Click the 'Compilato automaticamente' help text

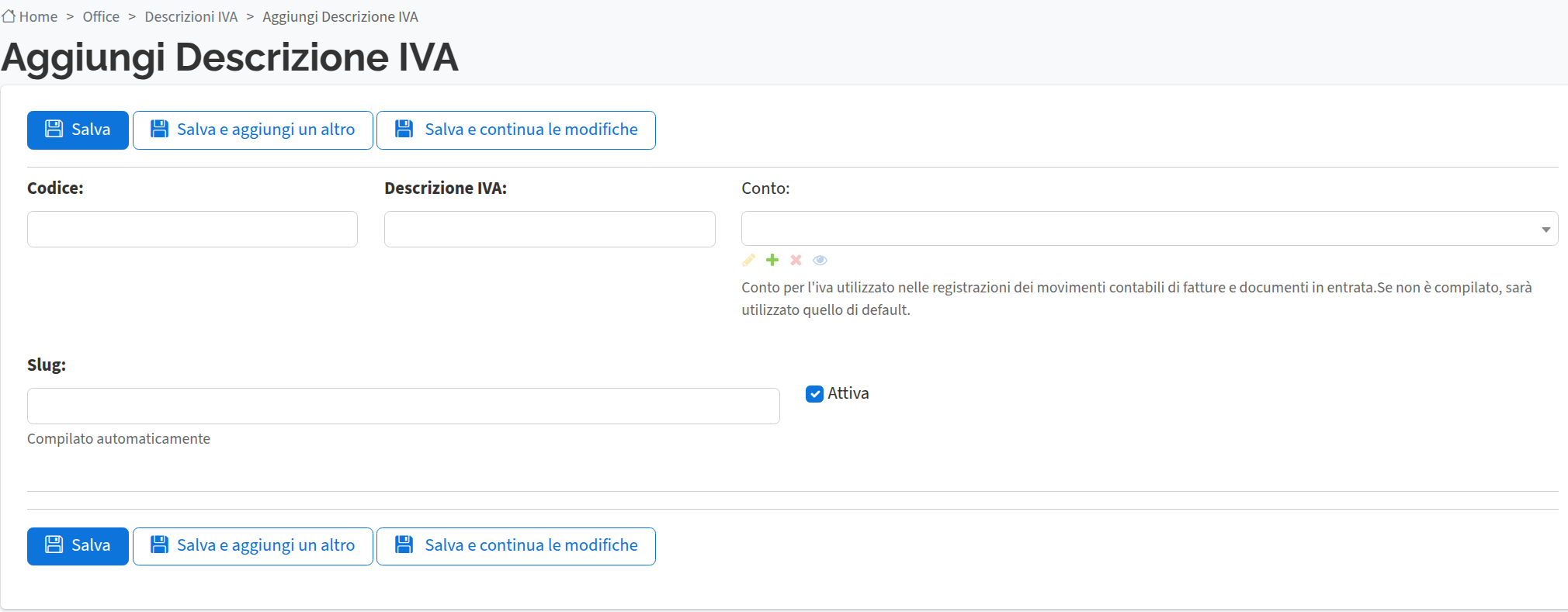coord(119,439)
